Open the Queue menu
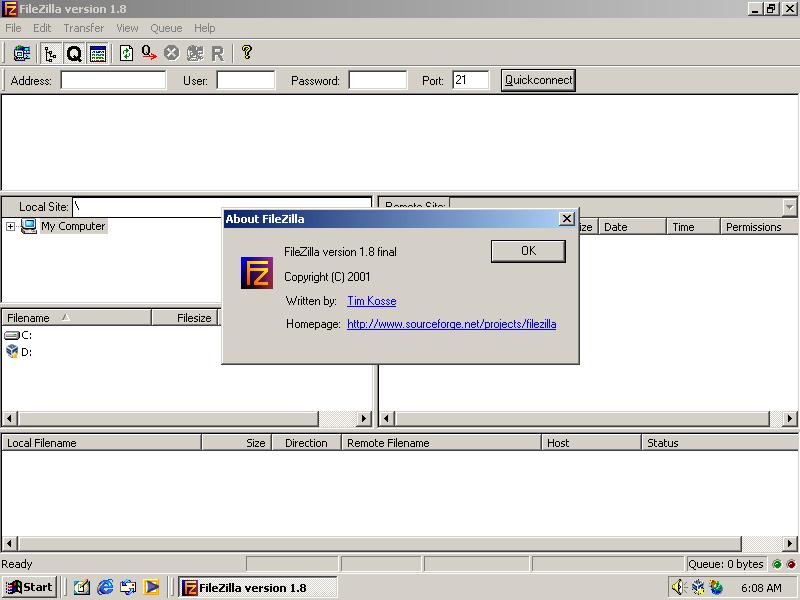Screen dimensions: 800x600 coord(166,28)
